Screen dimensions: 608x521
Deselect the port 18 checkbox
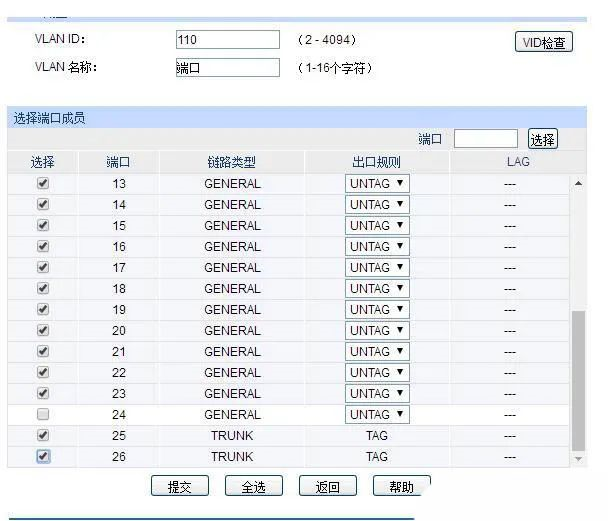[43, 288]
